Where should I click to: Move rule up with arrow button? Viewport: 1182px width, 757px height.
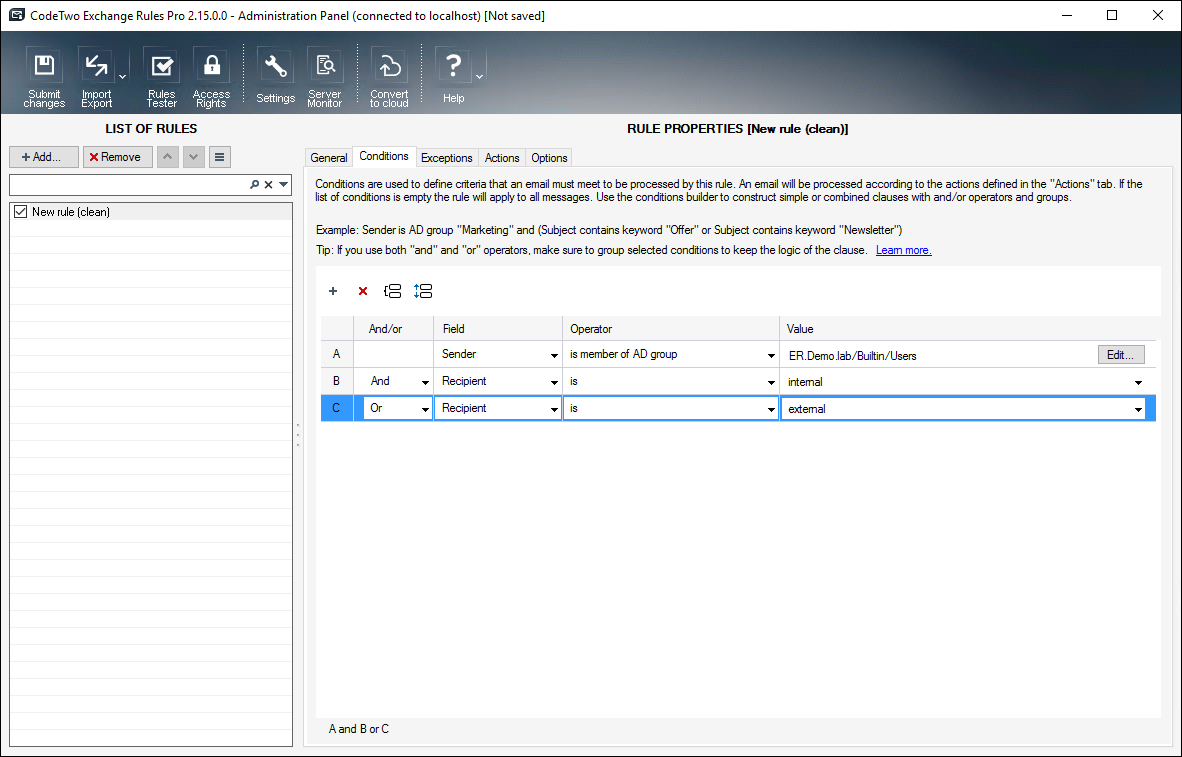167,157
